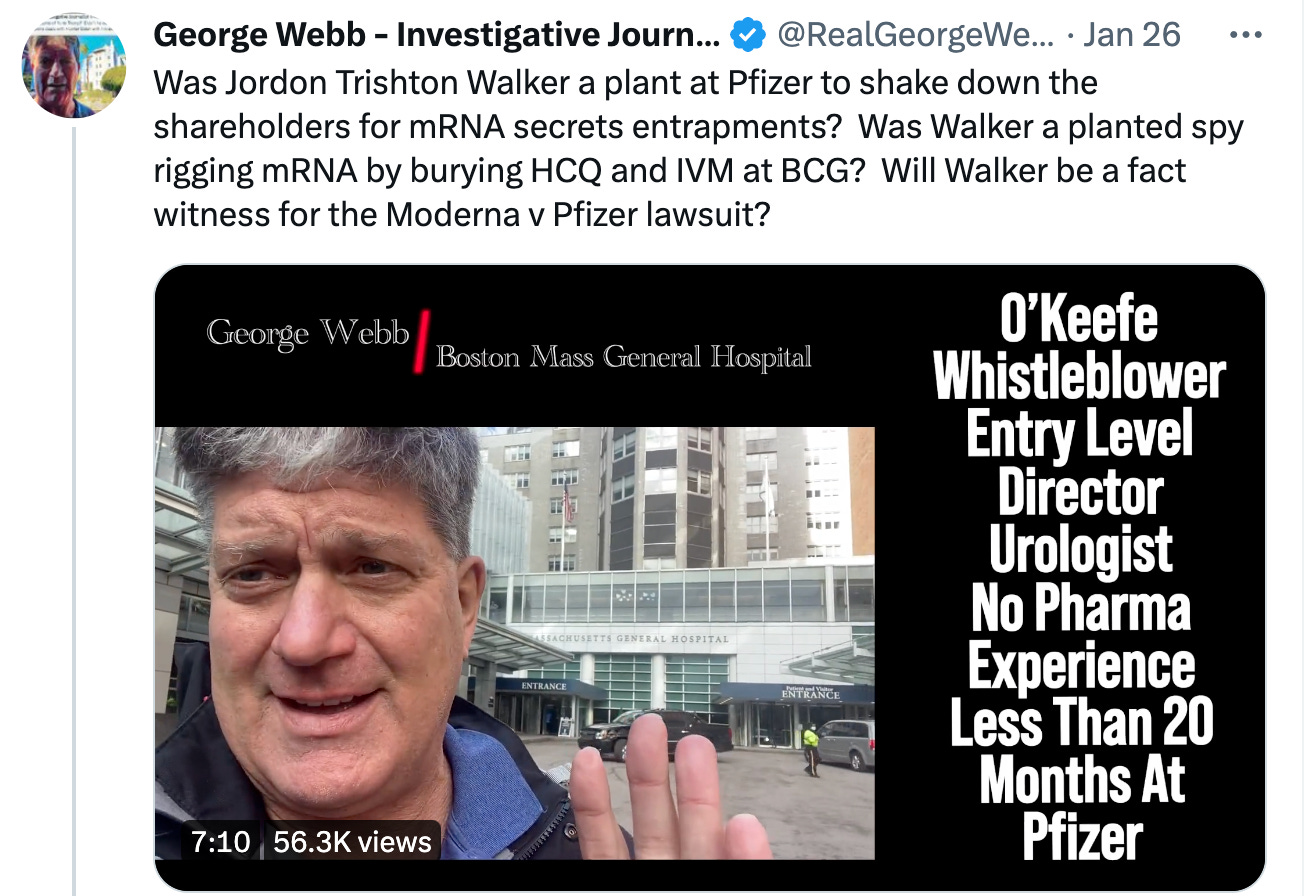Open the @RealGeorgeWe... handle link

tap(914, 35)
